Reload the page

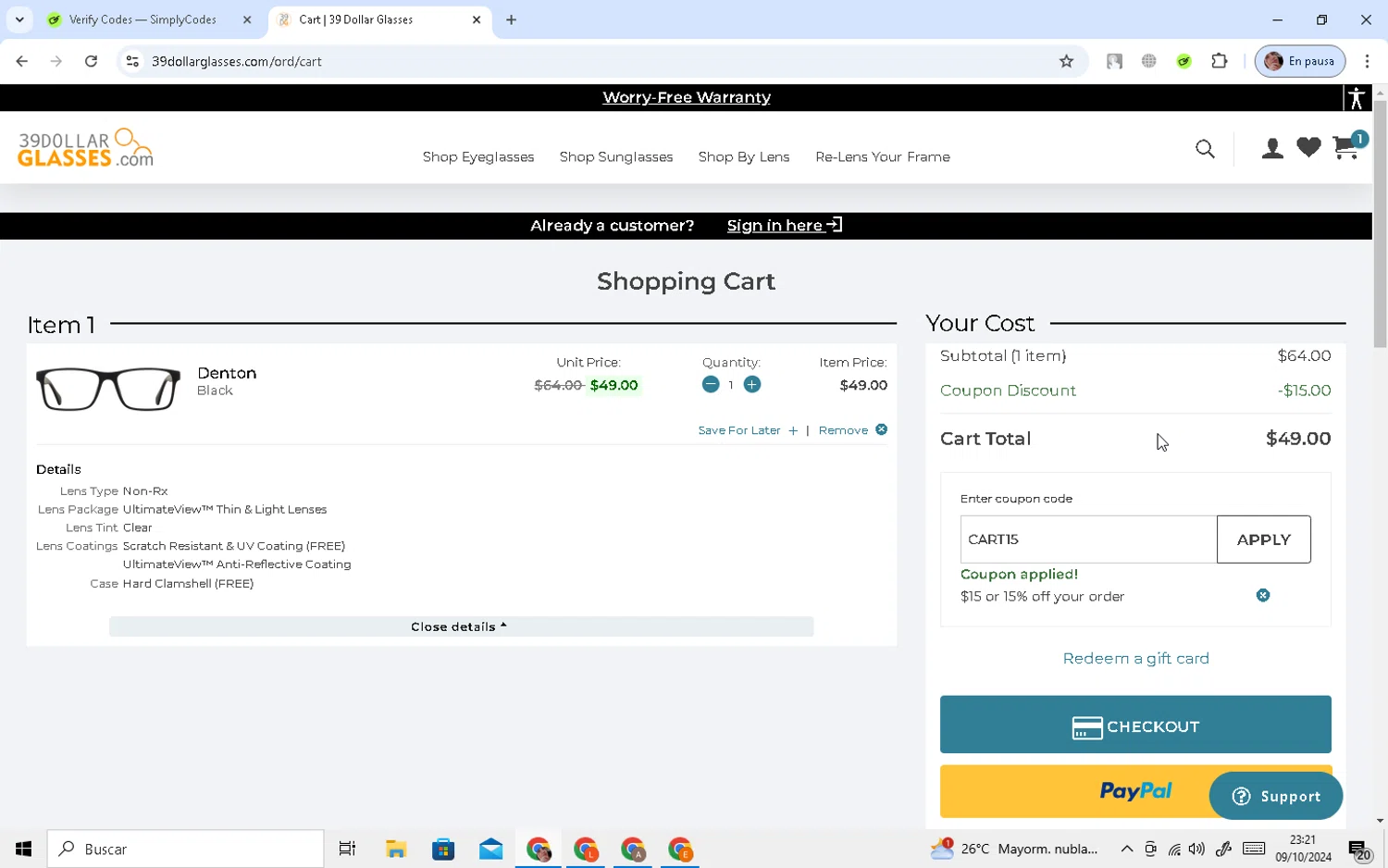(91, 61)
